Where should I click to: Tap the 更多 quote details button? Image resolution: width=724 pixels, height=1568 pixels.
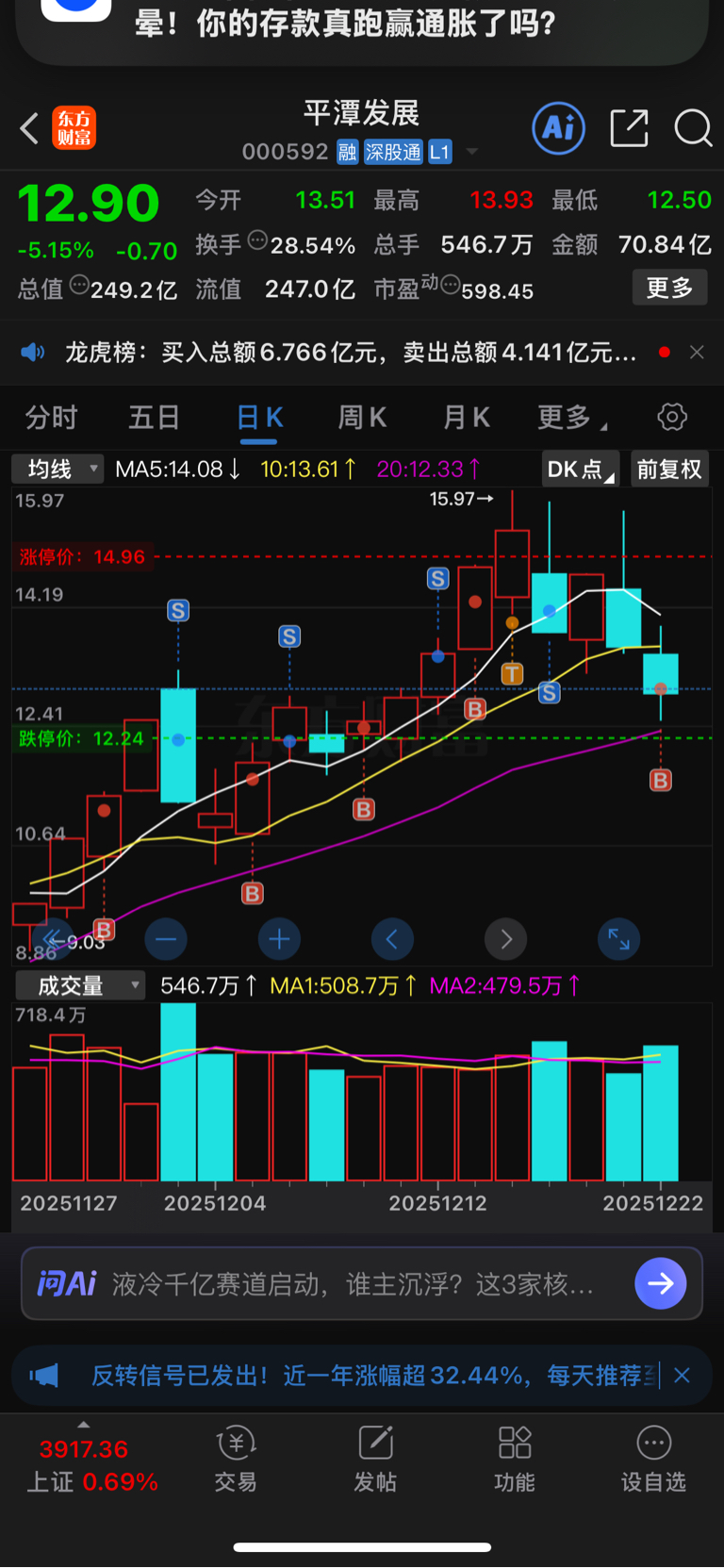pos(669,288)
